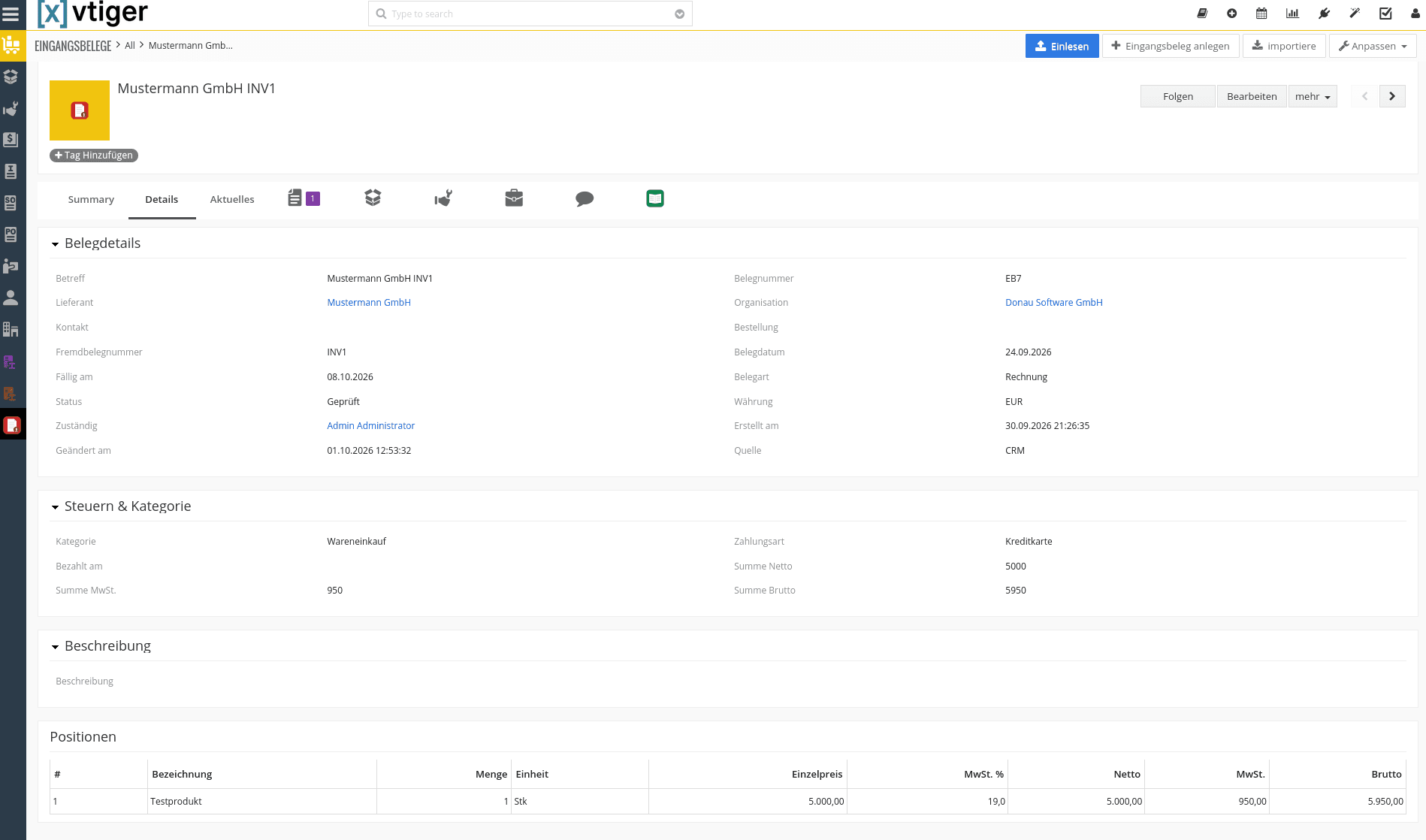The width and height of the screenshot is (1426, 840).
Task: Open the purple module icon in sidebar
Action: click(x=10, y=362)
